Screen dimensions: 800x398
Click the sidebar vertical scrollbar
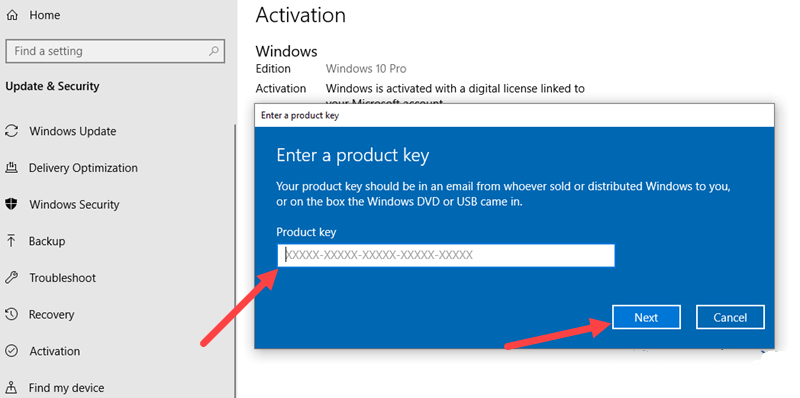pos(235,260)
